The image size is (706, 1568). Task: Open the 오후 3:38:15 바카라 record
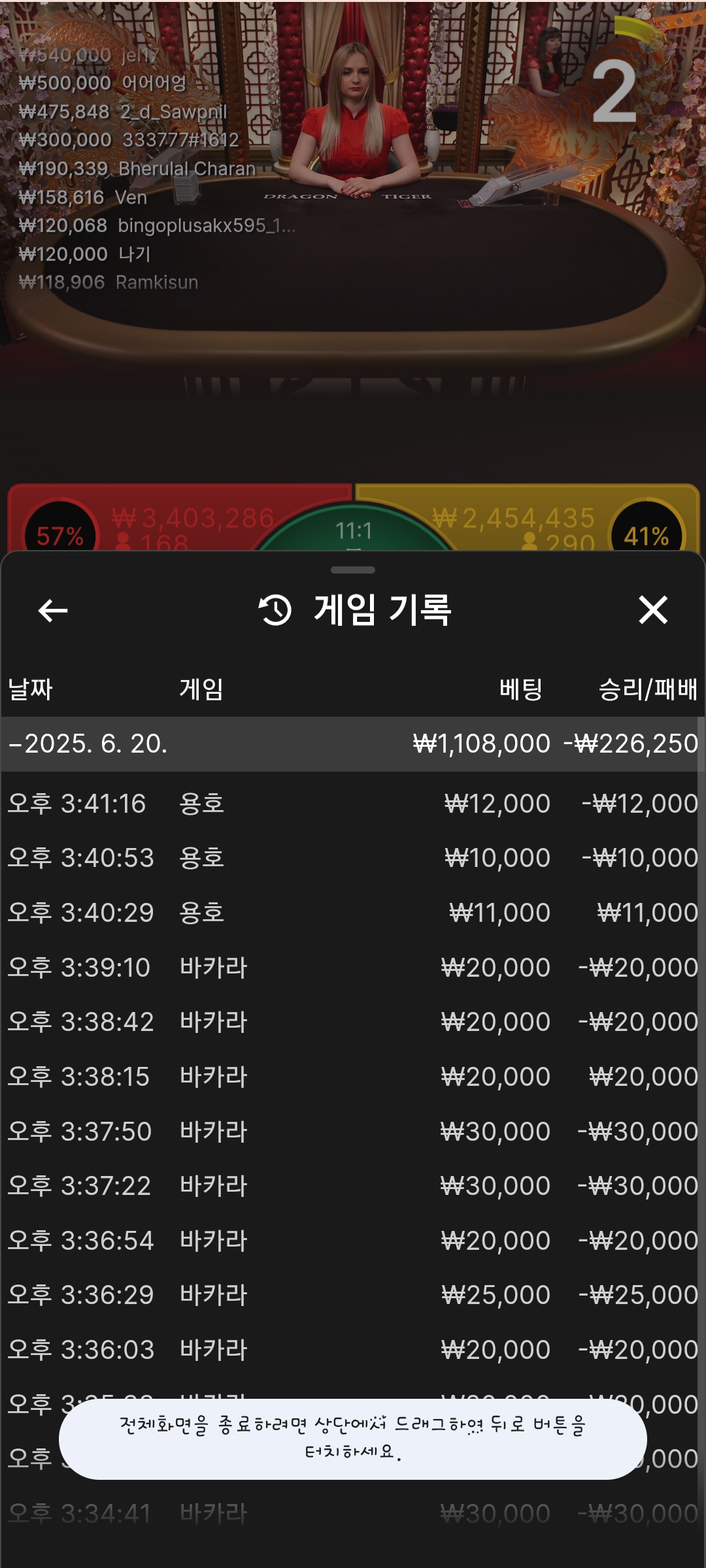(353, 1077)
